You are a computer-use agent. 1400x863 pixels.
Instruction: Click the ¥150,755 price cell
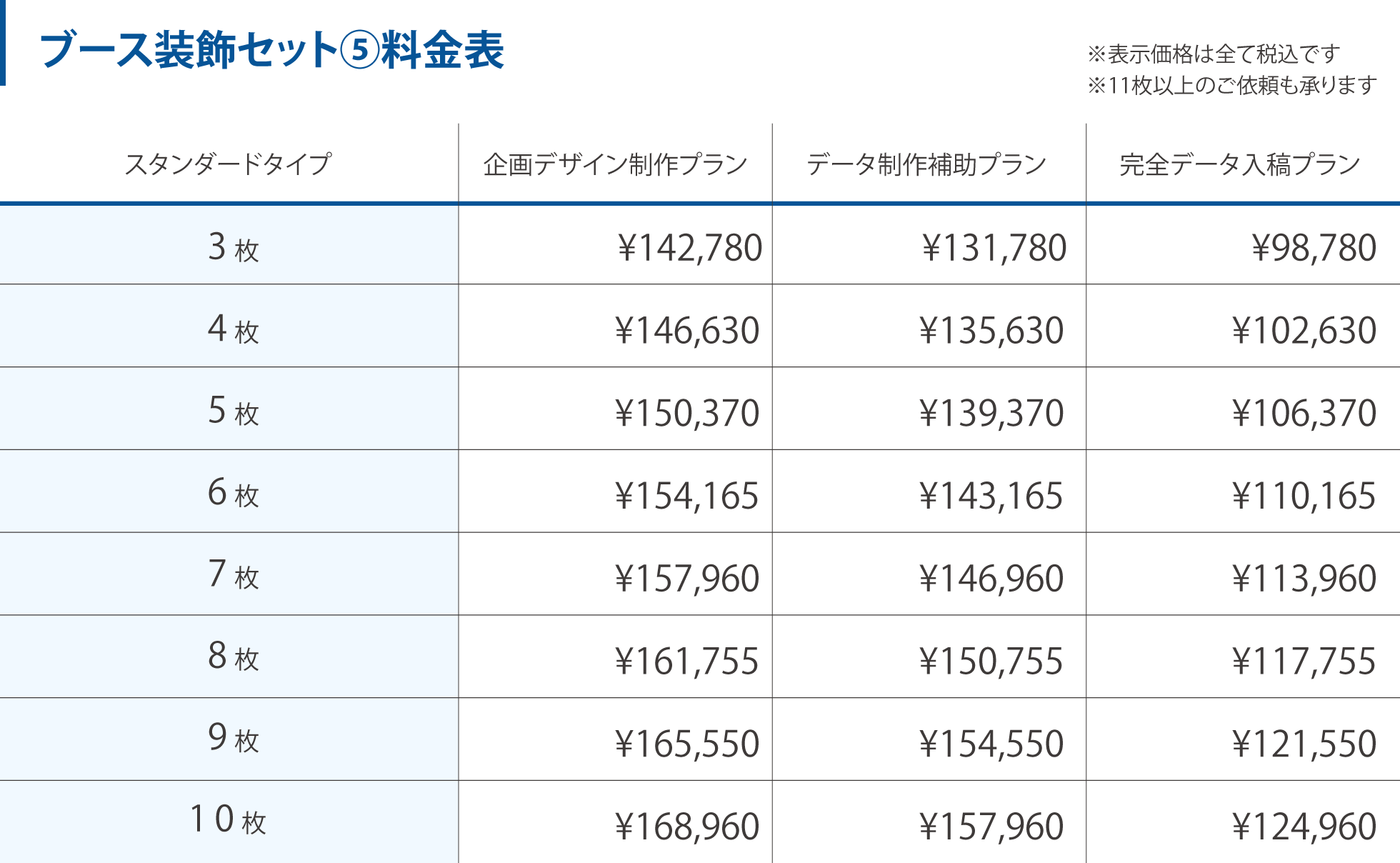(991, 661)
